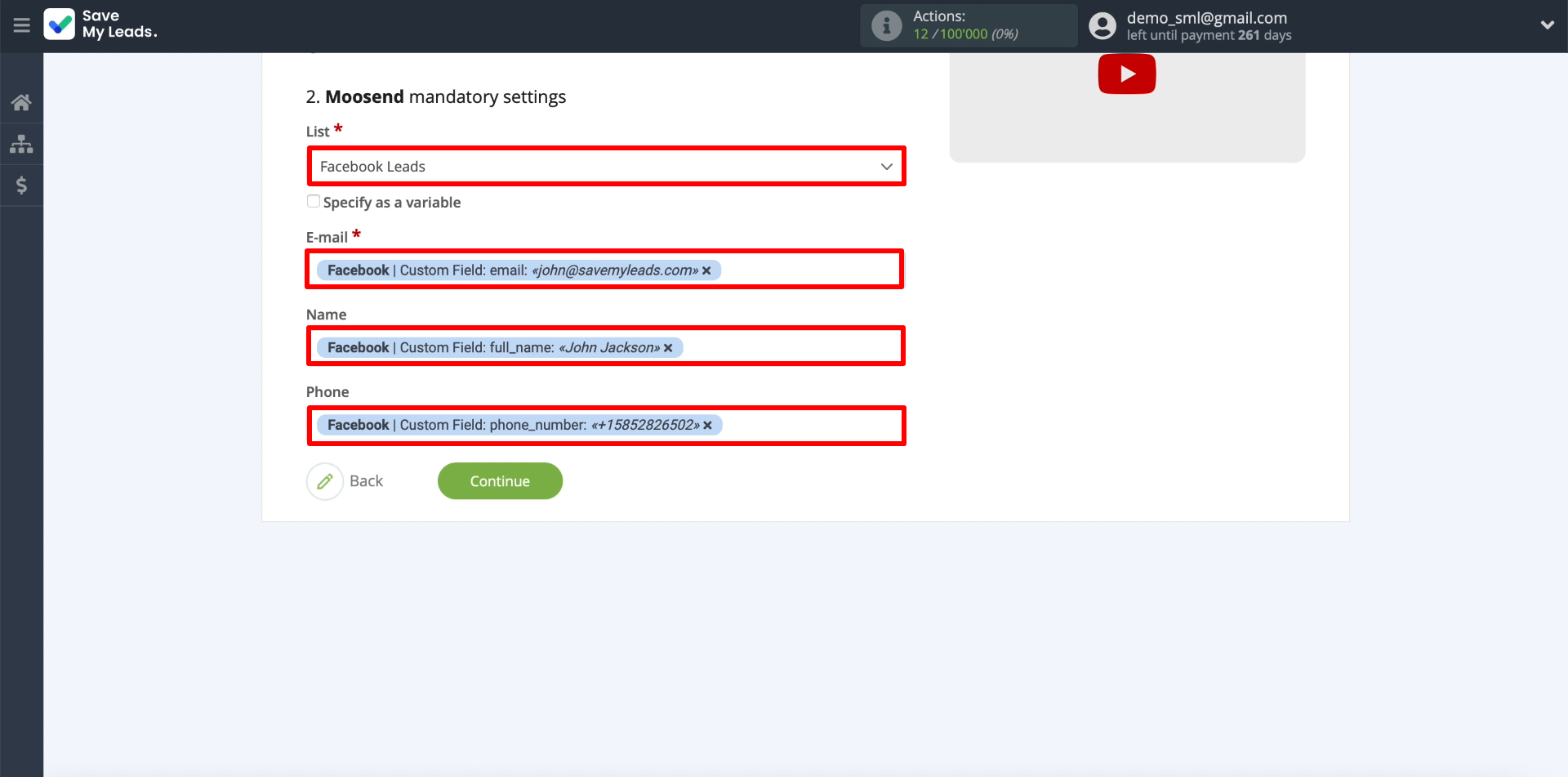Expand the account menu chevron

click(1547, 25)
